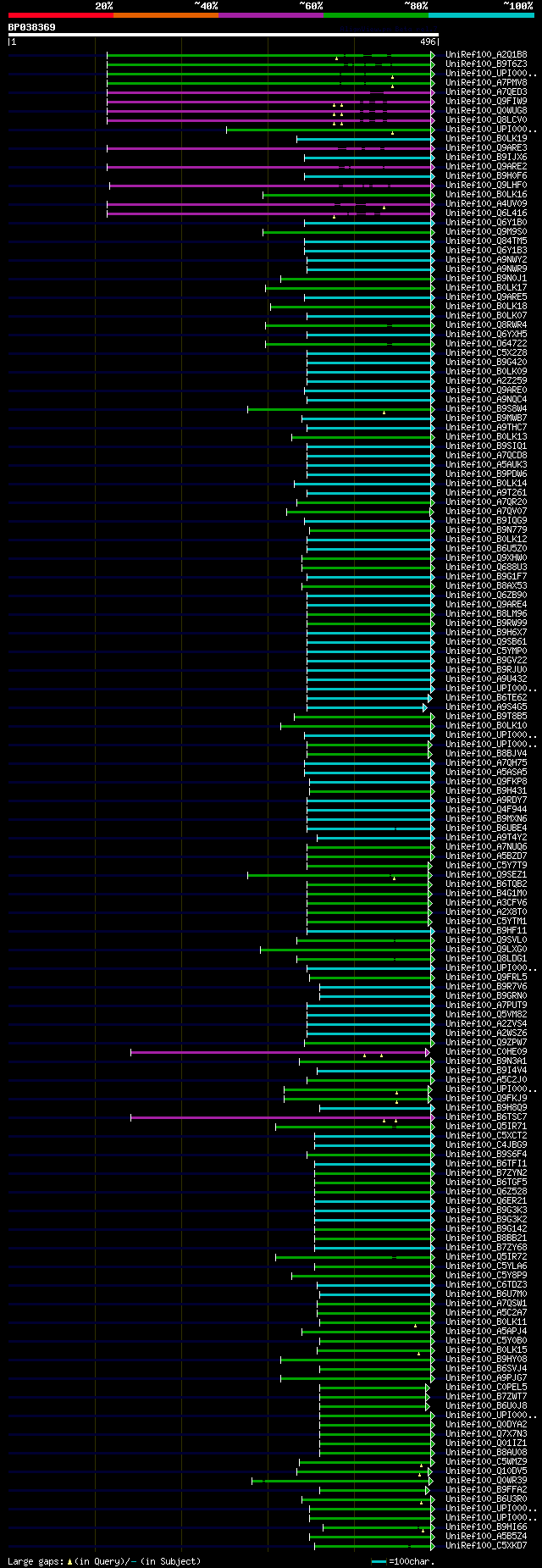542x1568 pixels.
Task: Click the green ~80% identity legend segment
Action: [376, 15]
